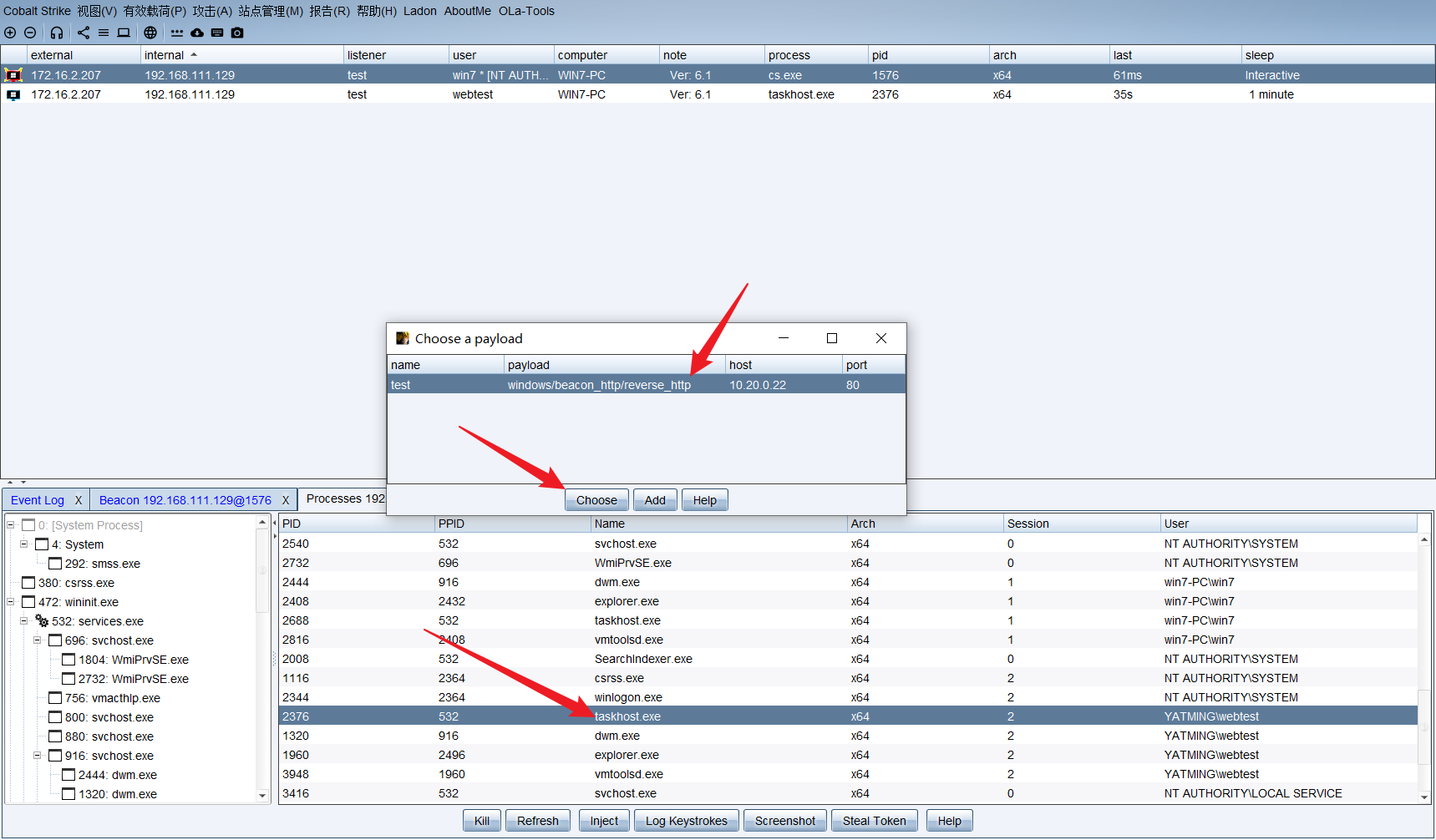Image resolution: width=1436 pixels, height=840 pixels.
Task: Click the Screenshot button
Action: coord(785,821)
